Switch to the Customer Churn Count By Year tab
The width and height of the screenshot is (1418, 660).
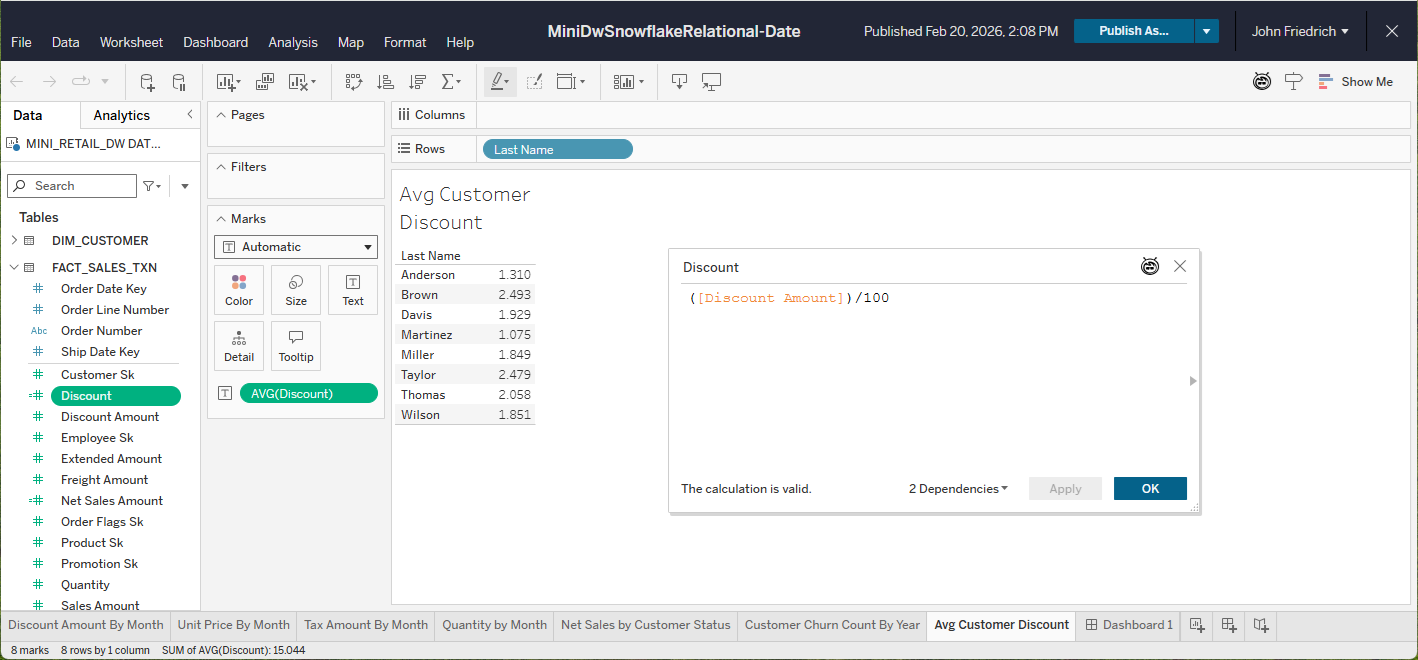point(832,625)
